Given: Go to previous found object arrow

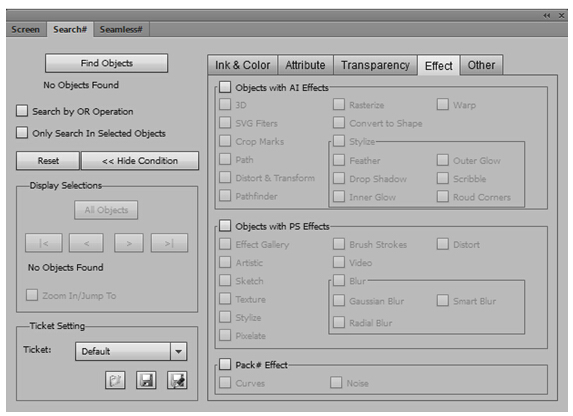Looking at the screenshot, I should click(87, 243).
